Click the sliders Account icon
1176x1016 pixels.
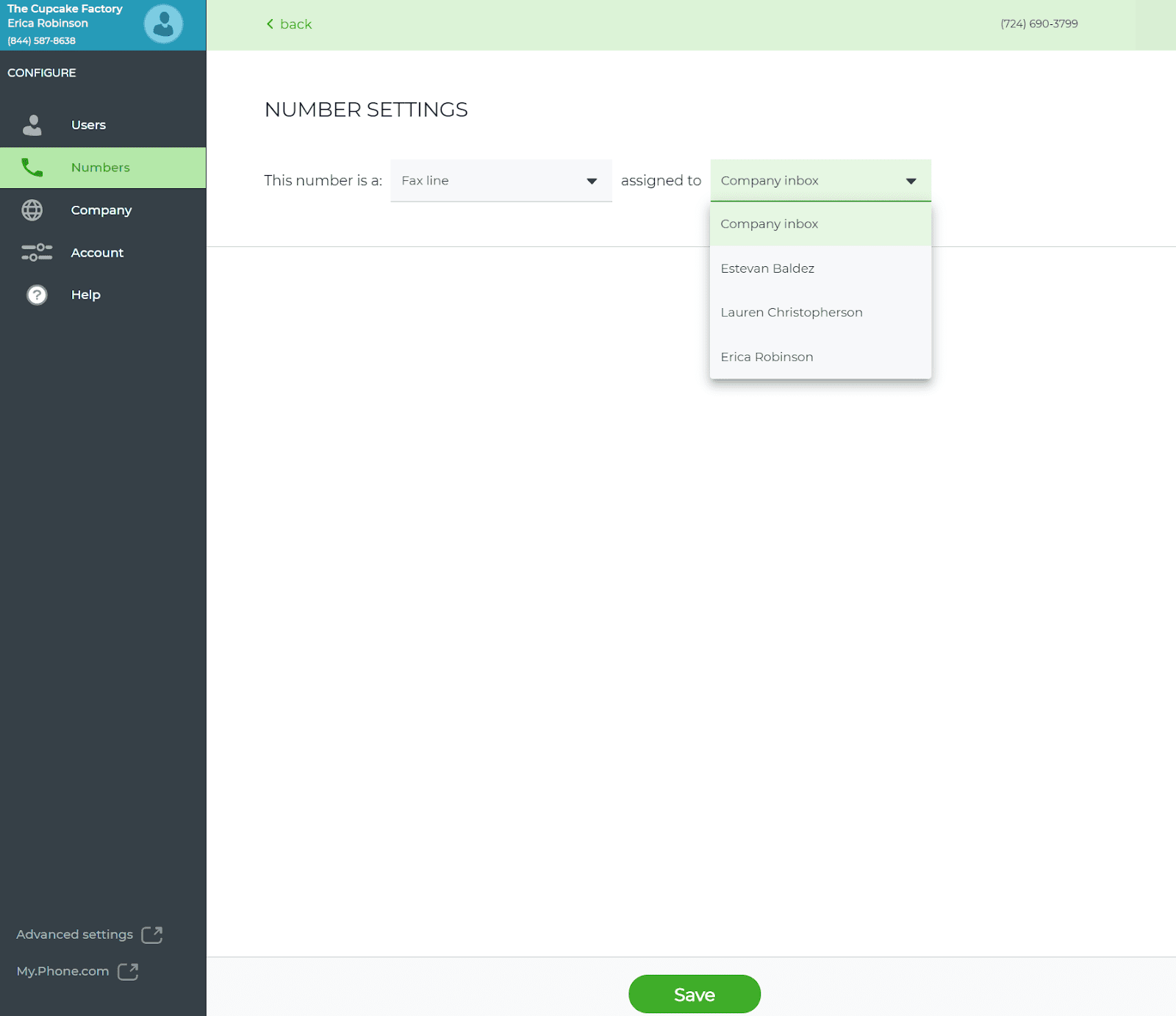[x=37, y=252]
